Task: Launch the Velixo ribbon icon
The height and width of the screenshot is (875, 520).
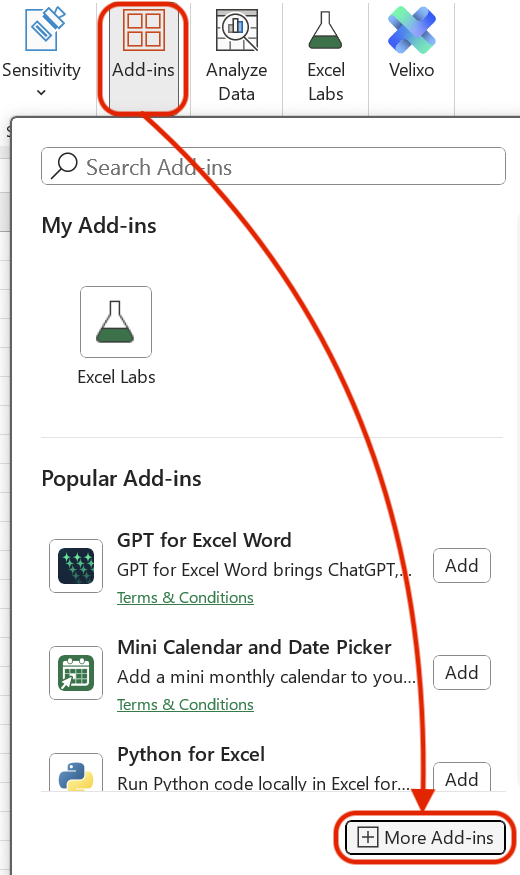Action: (412, 44)
